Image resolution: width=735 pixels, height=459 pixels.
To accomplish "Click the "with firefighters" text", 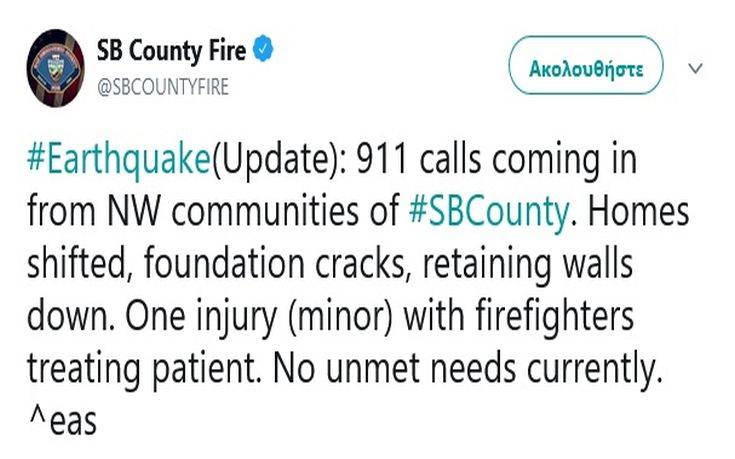I will (535, 319).
